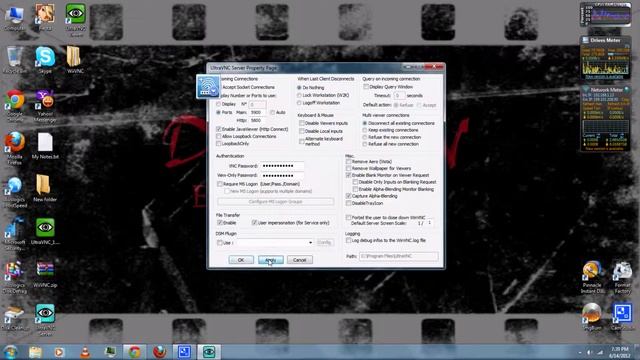640x360 pixels.
Task: Click the Main port number field
Action: coord(258,112)
